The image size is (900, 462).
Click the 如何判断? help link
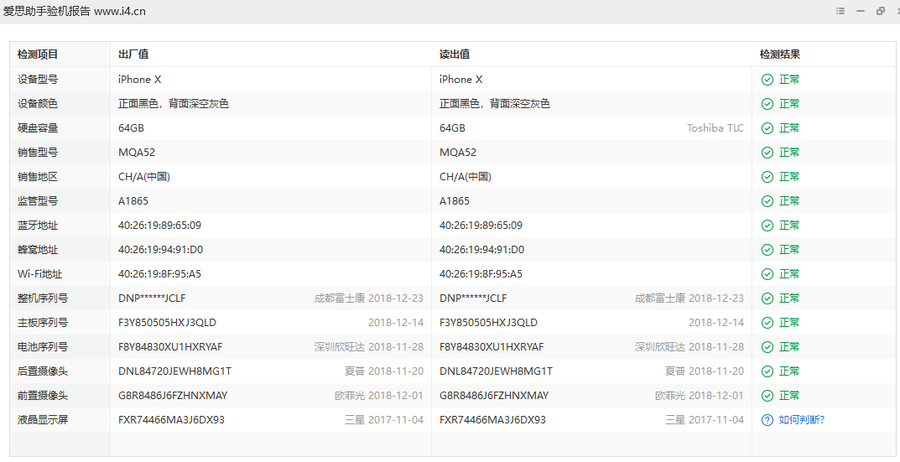tap(801, 420)
